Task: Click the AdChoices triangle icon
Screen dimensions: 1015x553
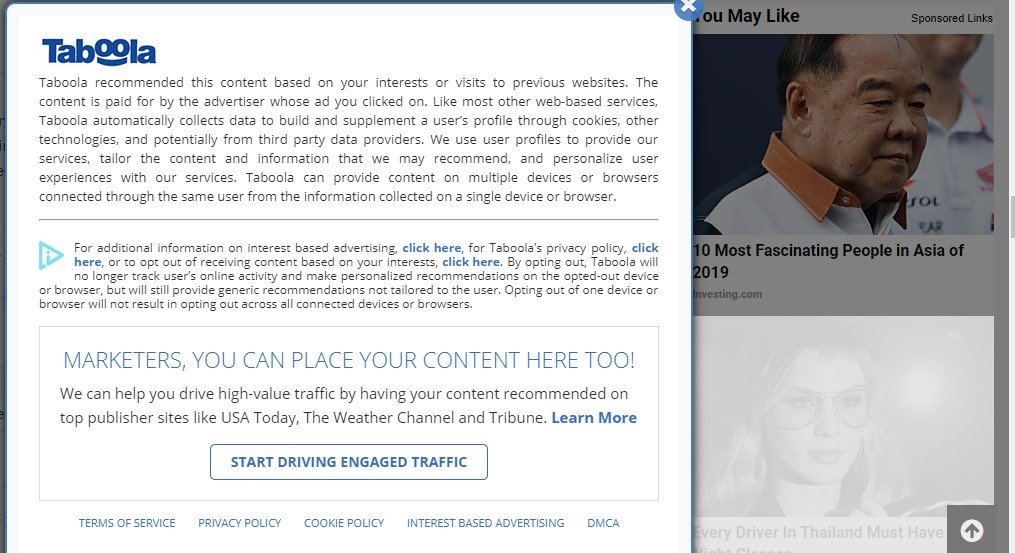Action: (x=50, y=255)
